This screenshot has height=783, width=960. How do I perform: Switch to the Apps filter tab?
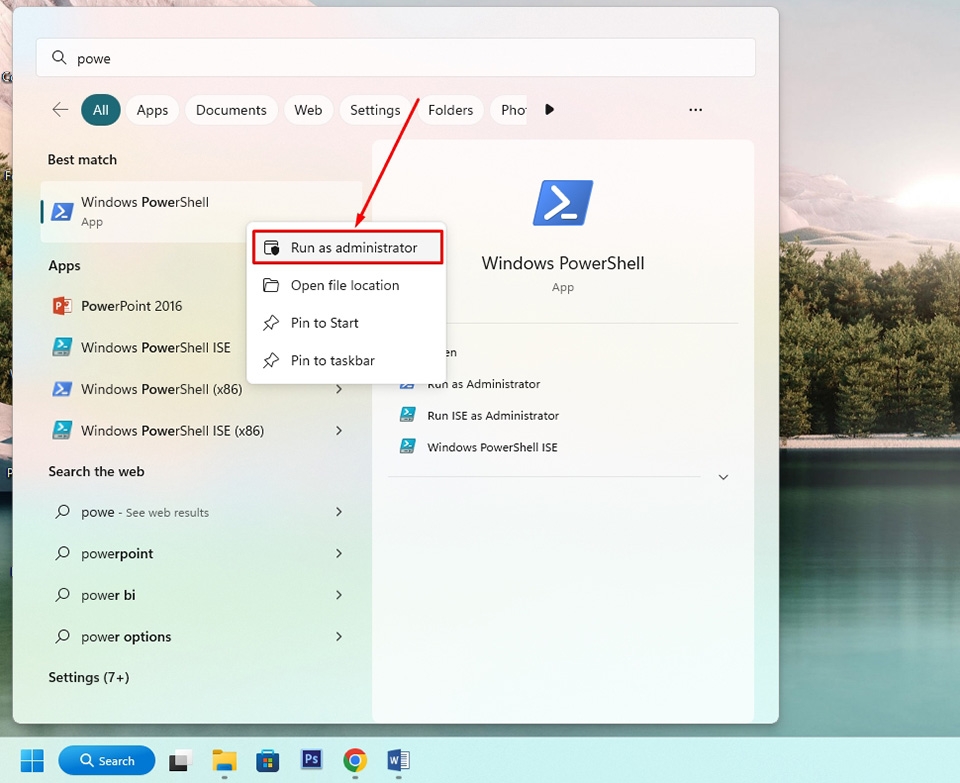(152, 110)
